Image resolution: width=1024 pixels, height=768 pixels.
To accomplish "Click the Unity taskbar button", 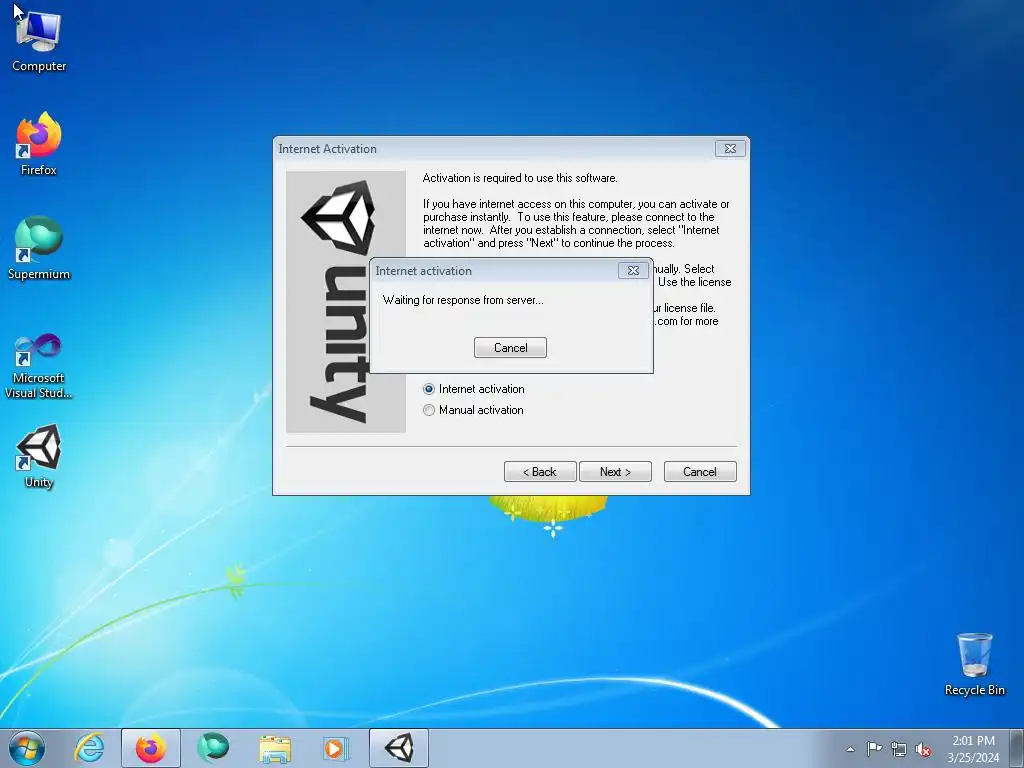I will pyautogui.click(x=399, y=748).
